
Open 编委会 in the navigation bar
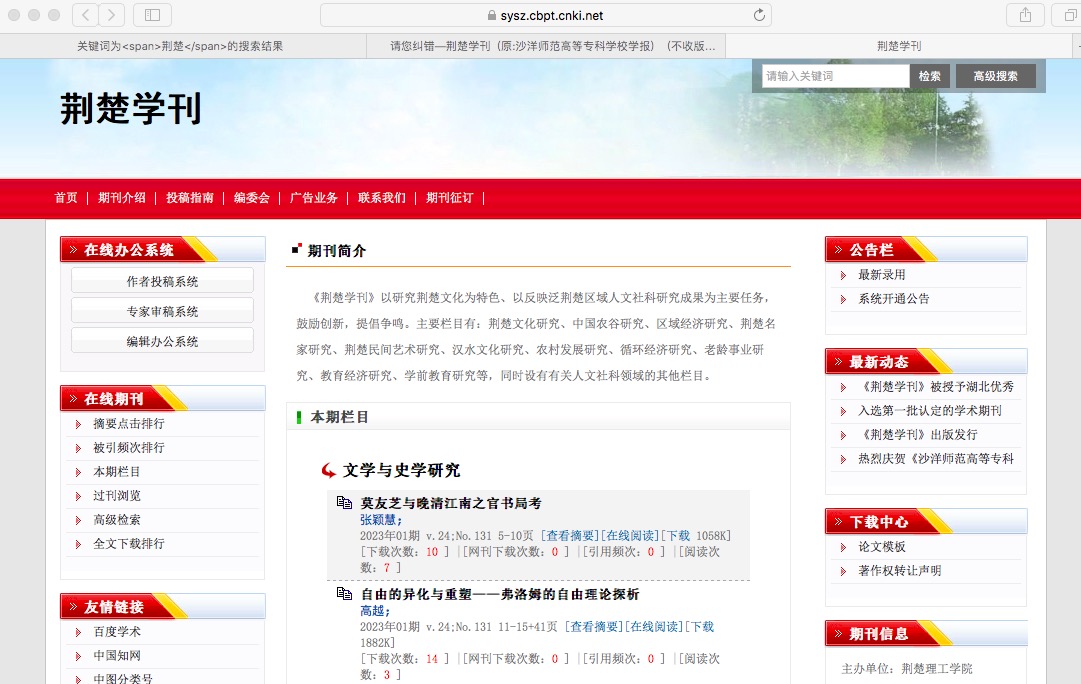(x=252, y=198)
